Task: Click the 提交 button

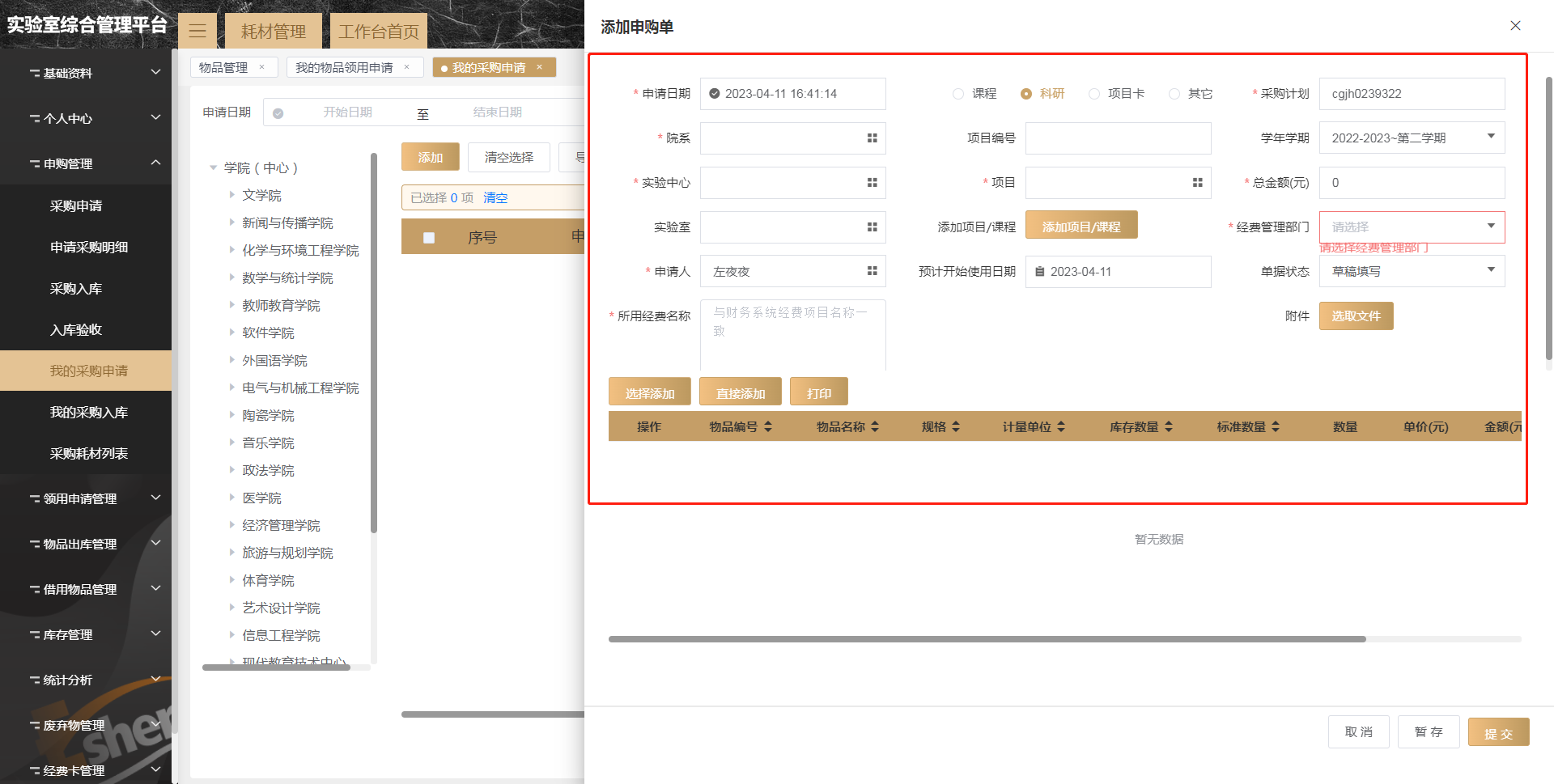Action: [1498, 732]
